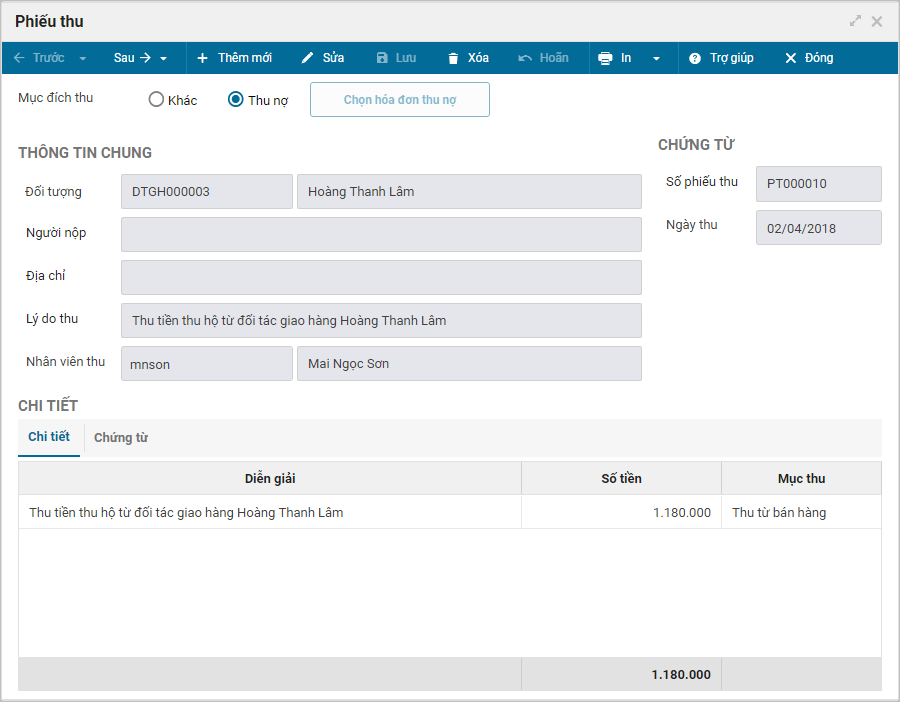Click the Người nộp input field

[381, 234]
